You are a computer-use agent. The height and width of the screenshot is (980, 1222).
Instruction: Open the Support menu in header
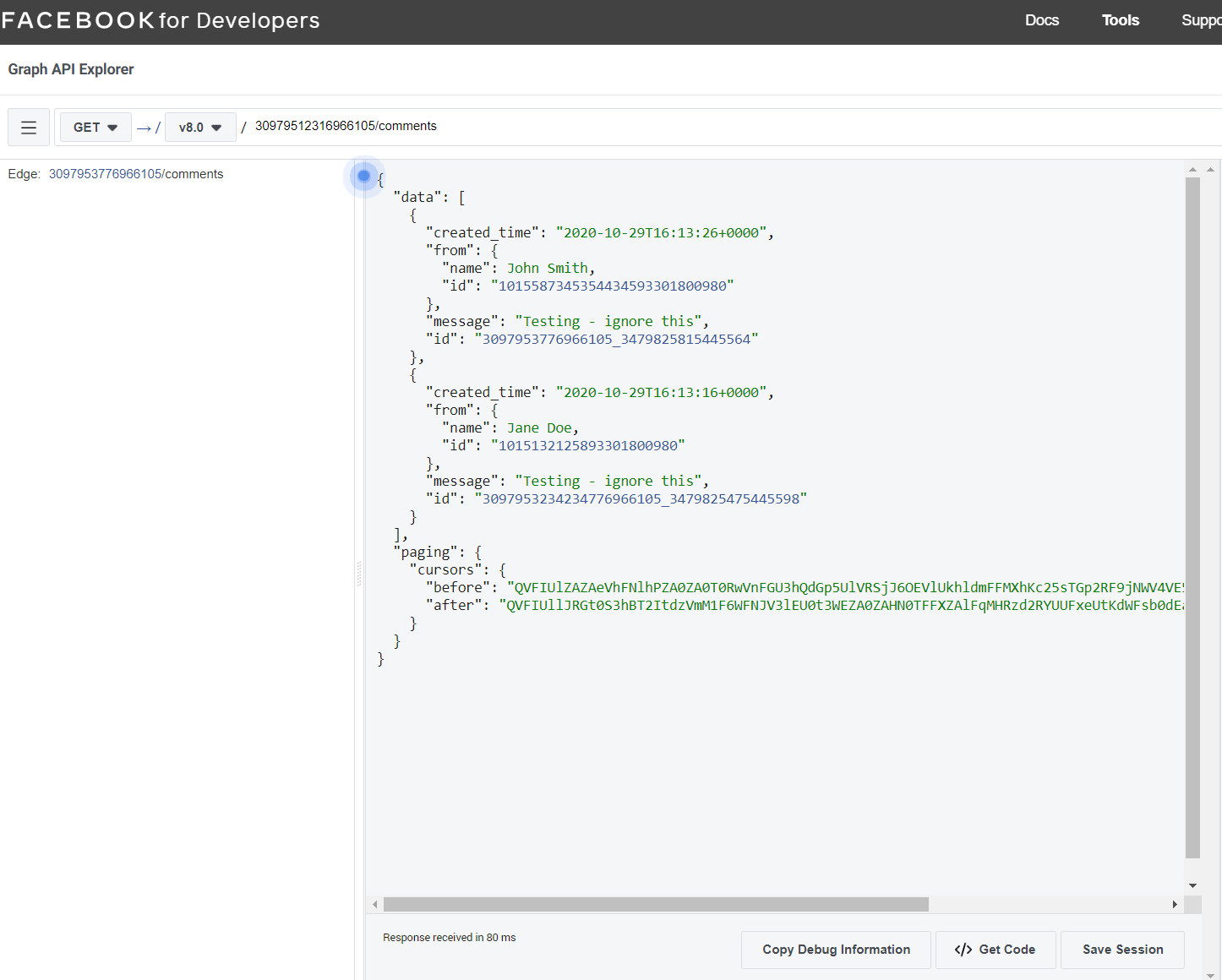point(1201,20)
